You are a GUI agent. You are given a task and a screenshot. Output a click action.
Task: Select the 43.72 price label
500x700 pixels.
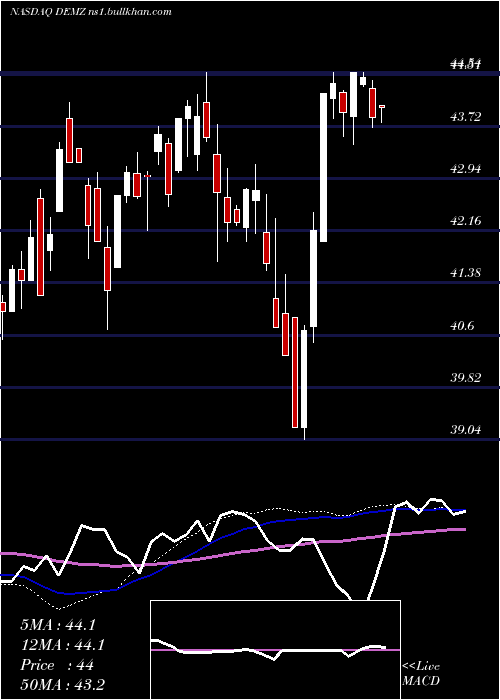pos(466,117)
